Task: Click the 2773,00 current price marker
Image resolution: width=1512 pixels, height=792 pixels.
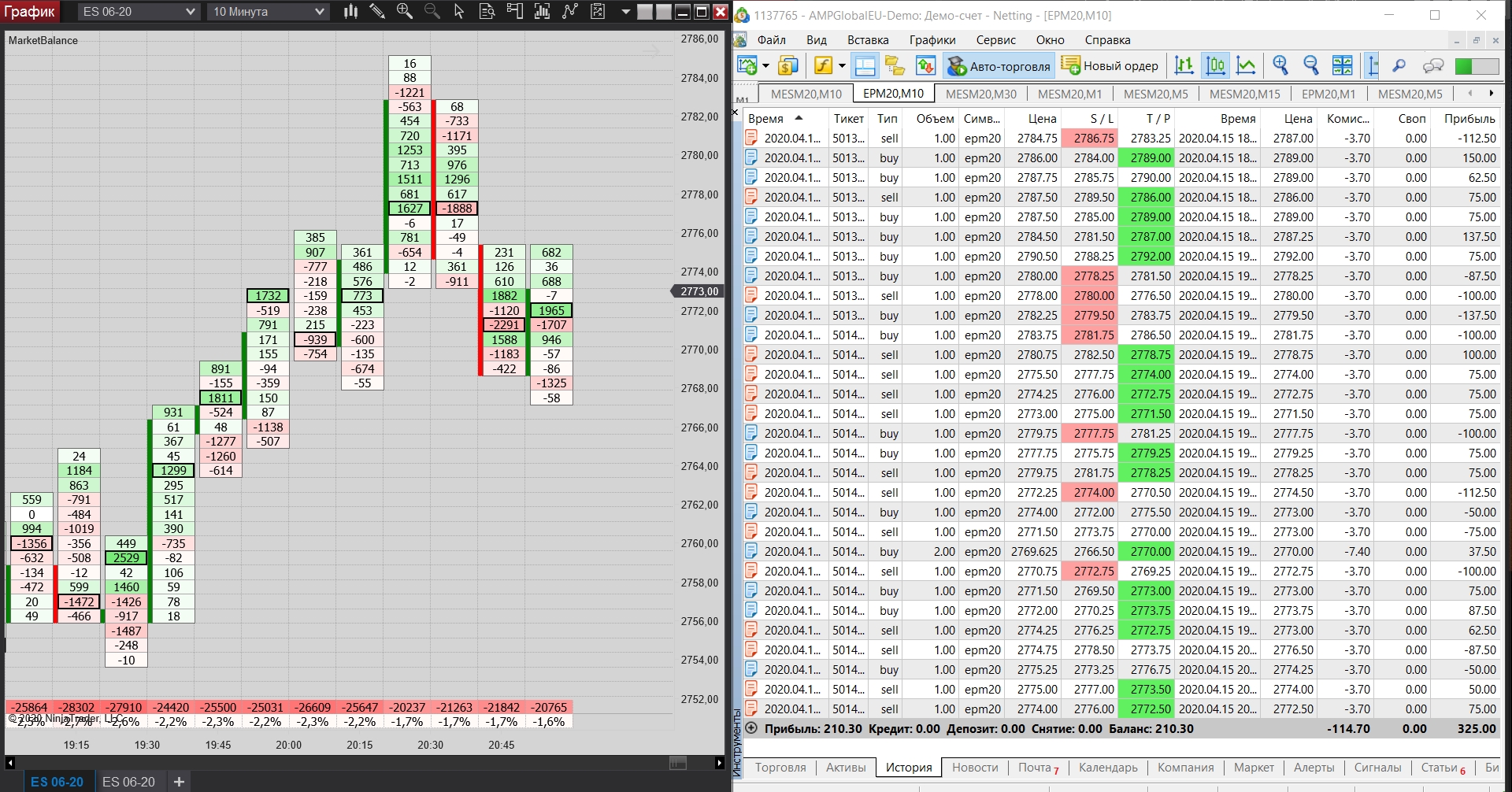Action: [698, 291]
